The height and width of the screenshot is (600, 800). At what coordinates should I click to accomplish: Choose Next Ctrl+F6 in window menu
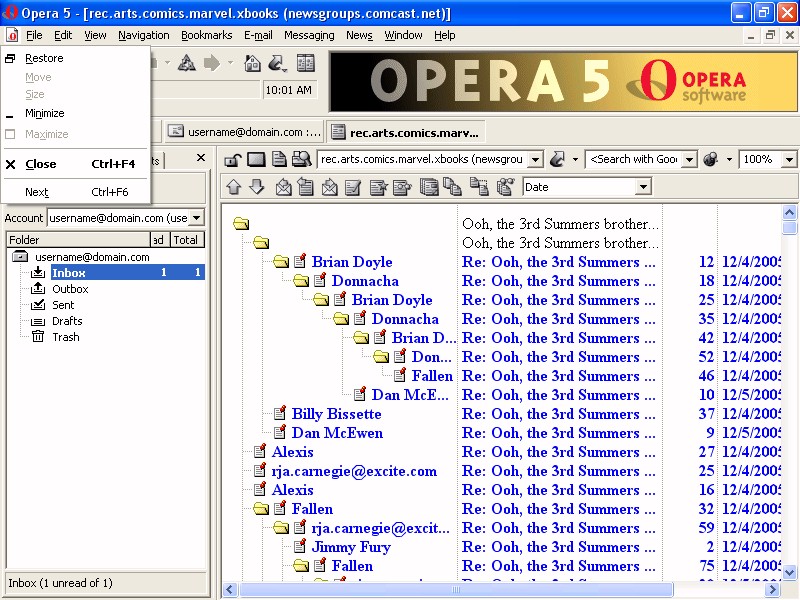tap(76, 192)
